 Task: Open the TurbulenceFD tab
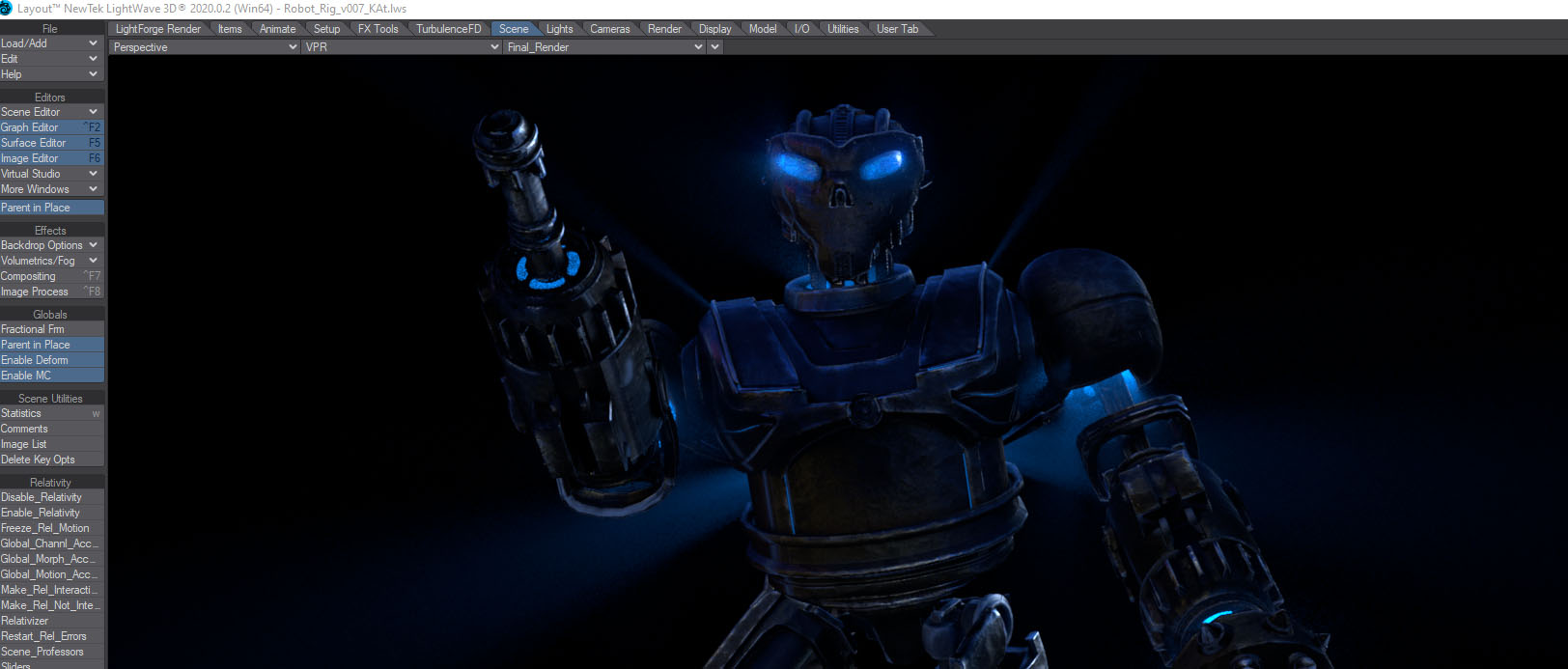(448, 29)
